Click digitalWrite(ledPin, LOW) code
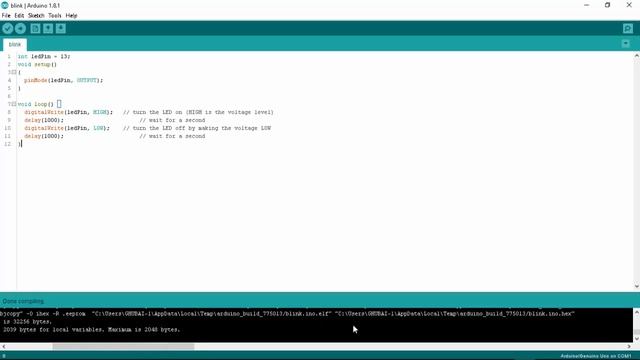The width and height of the screenshot is (640, 360). 67,128
